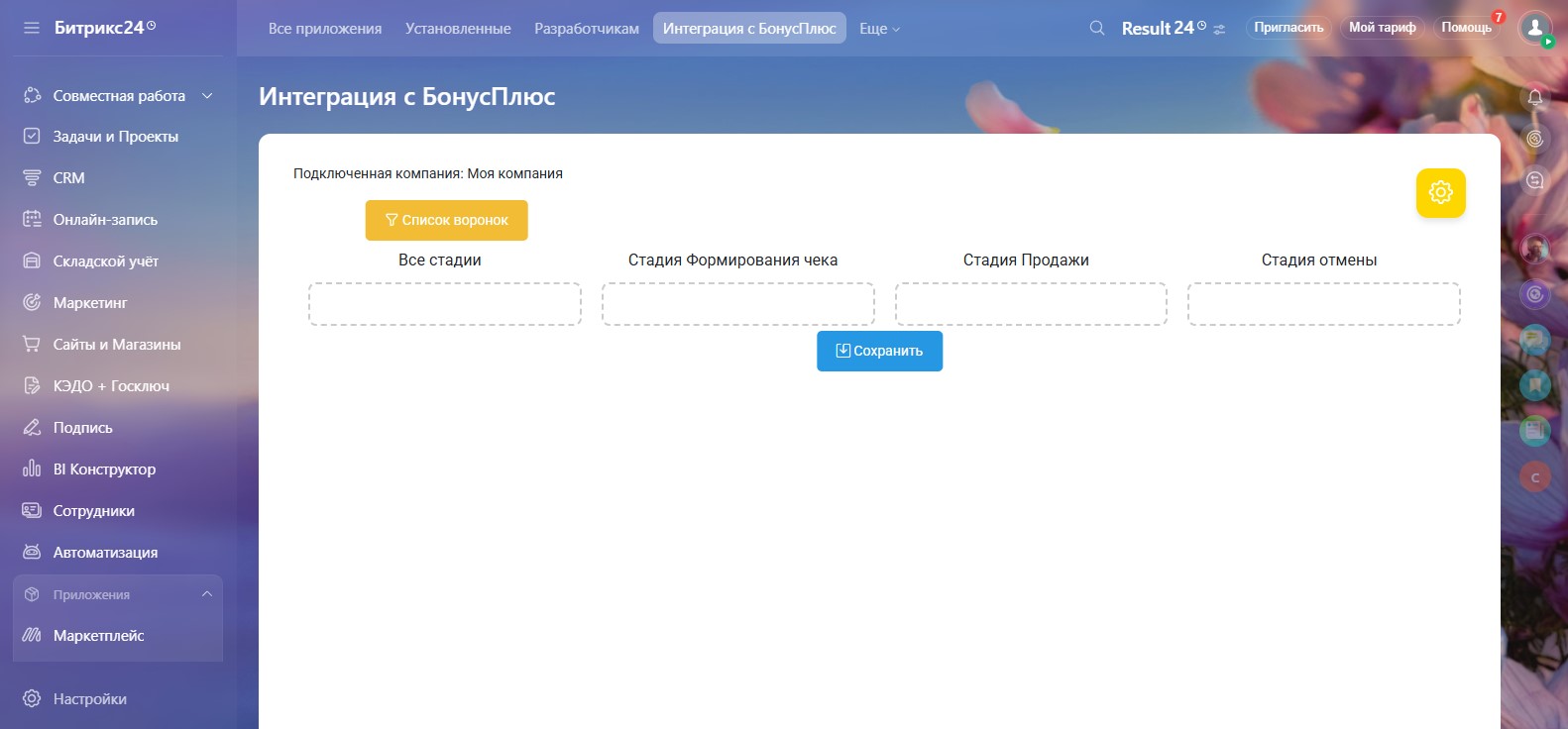Click the Складской учёт warehouse icon
This screenshot has height=729, width=1568.
tap(32, 261)
